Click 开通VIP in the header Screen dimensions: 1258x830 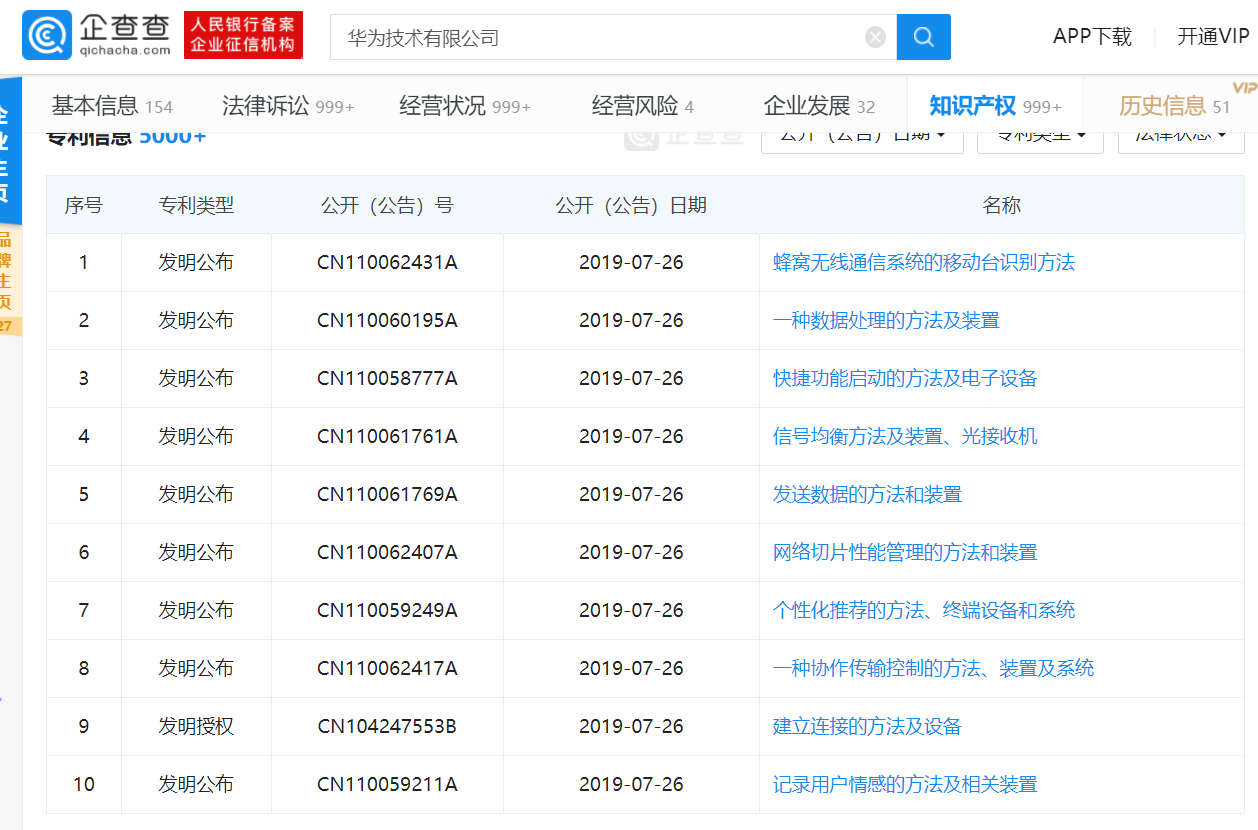(1213, 37)
